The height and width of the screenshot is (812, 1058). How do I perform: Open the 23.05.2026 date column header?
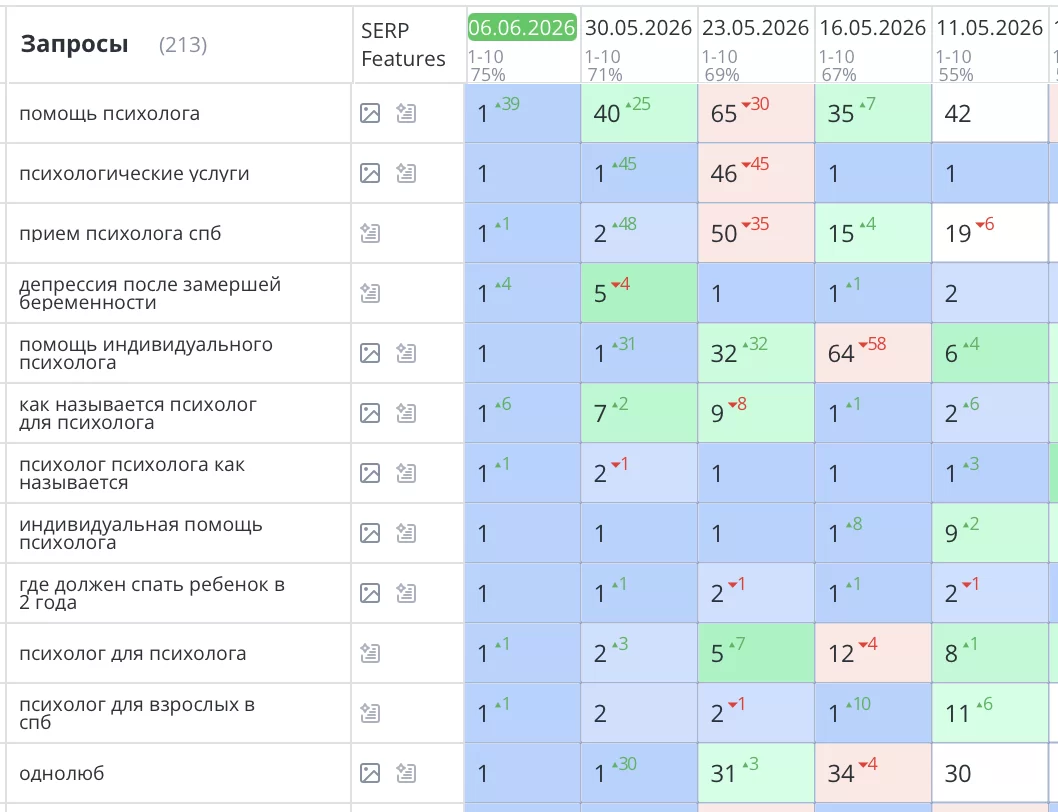click(755, 28)
